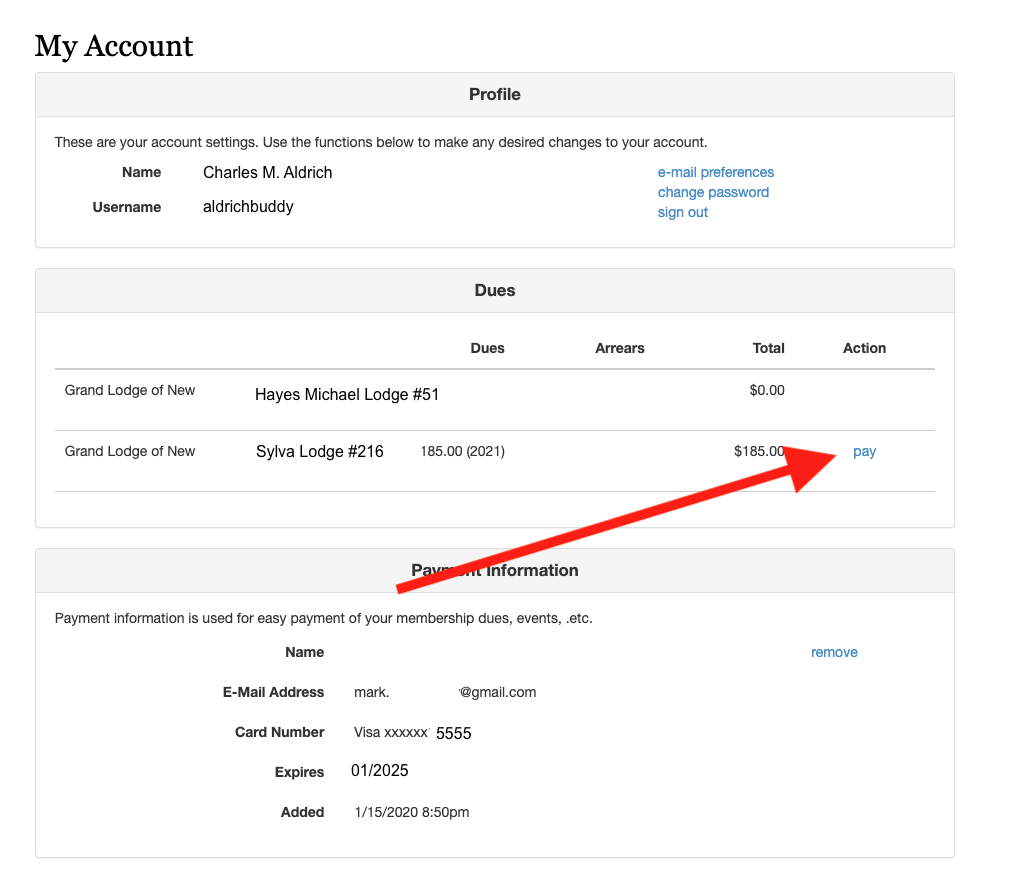Sign out of the account

click(682, 212)
